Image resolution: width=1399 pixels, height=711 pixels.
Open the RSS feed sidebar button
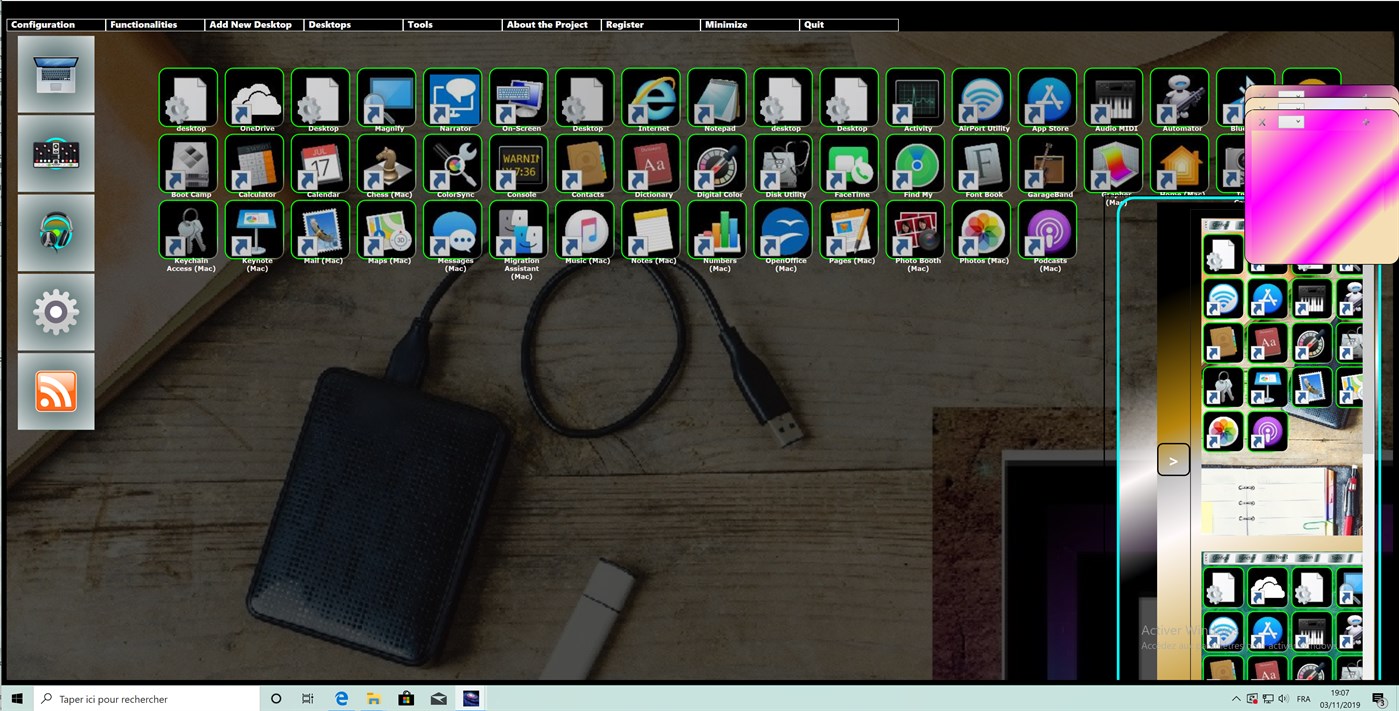tap(56, 391)
